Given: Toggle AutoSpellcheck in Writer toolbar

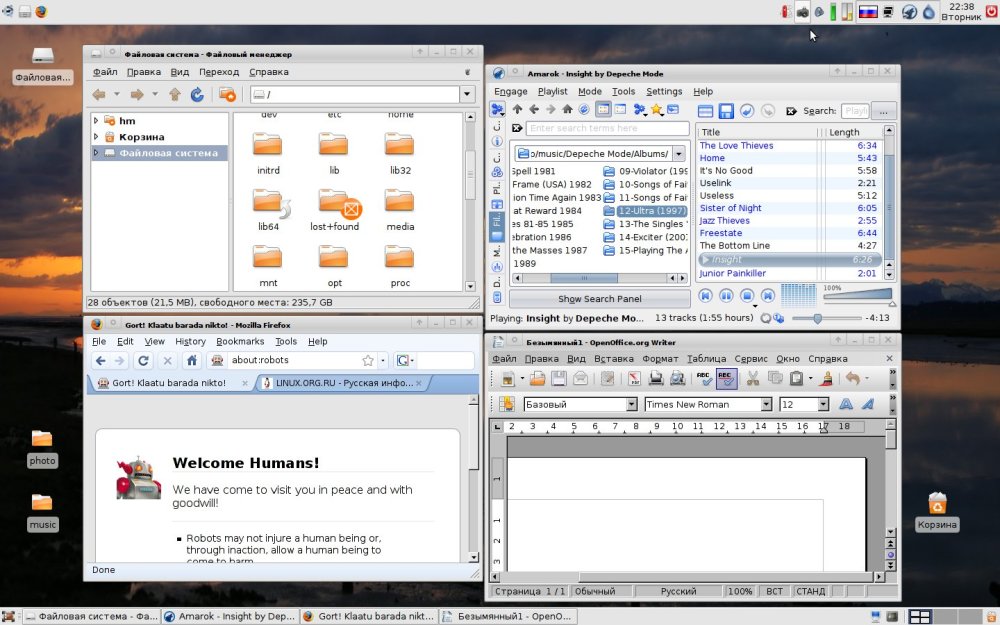Looking at the screenshot, I should (x=726, y=379).
